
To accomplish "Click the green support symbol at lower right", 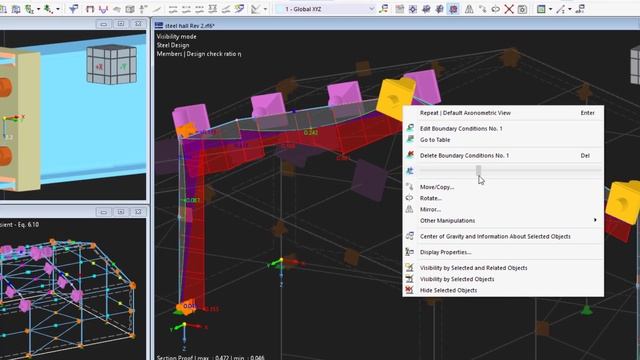I will (x=586, y=310).
